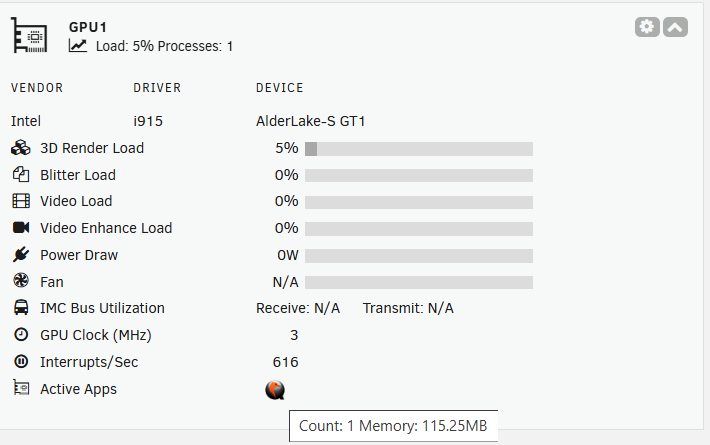Click the IMC Bus Utilization bus icon

point(21,308)
